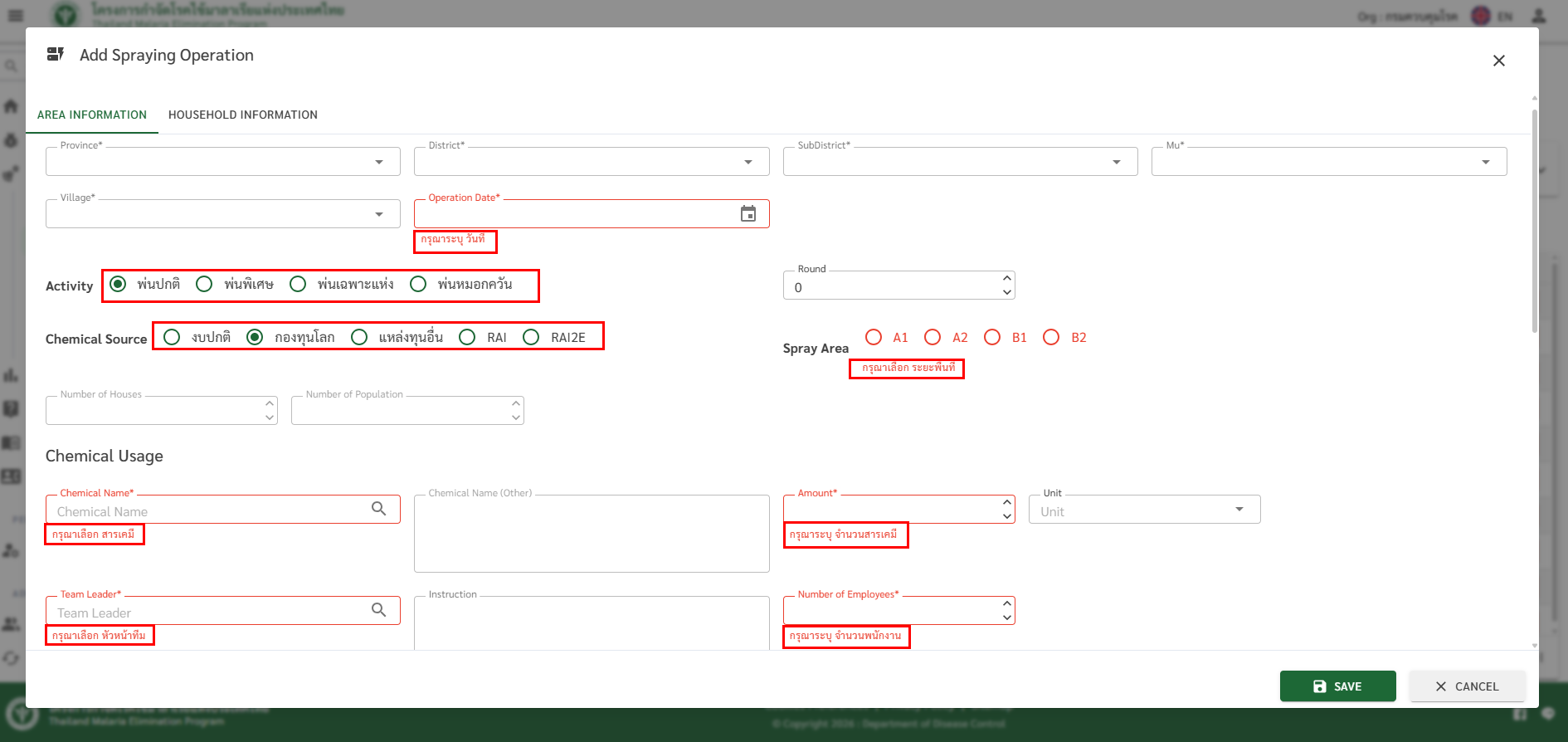Close the Add Spraying Operation dialog
Viewport: 1568px width, 742px height.
pyautogui.click(x=1498, y=61)
